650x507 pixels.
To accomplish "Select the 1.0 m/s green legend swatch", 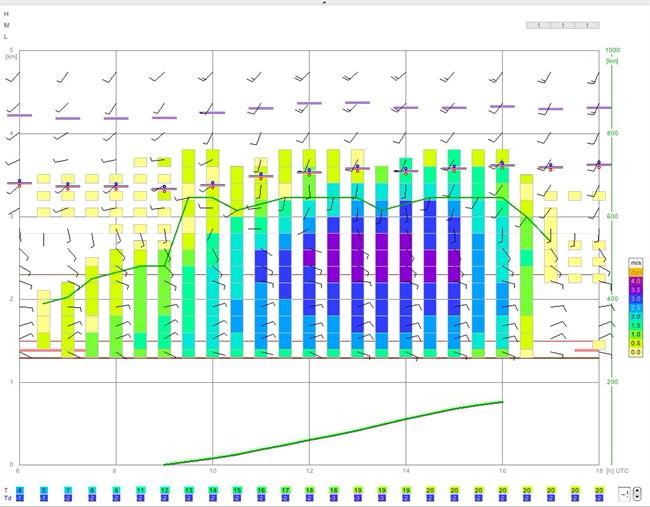I will (635, 335).
